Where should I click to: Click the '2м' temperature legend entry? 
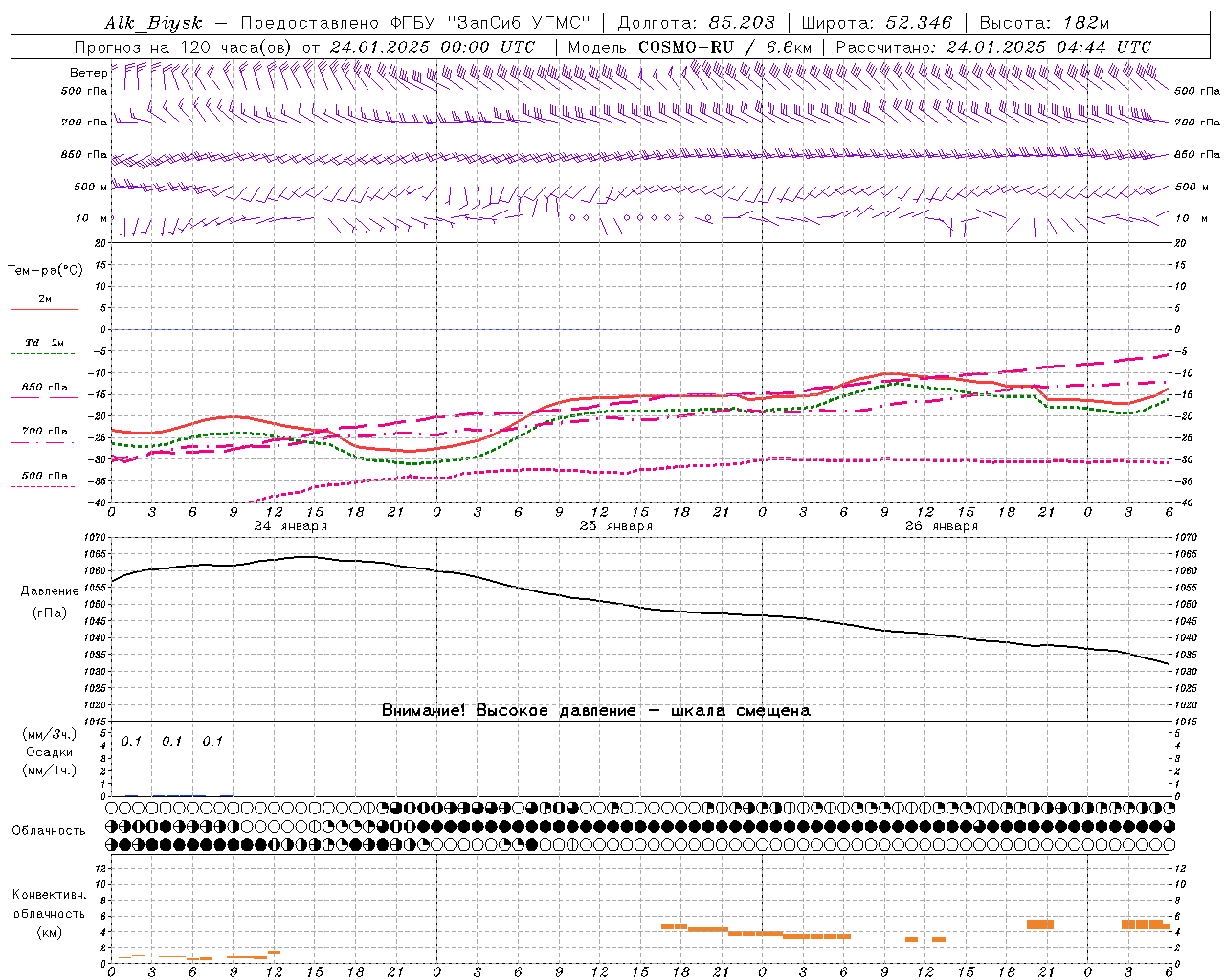pos(45,300)
